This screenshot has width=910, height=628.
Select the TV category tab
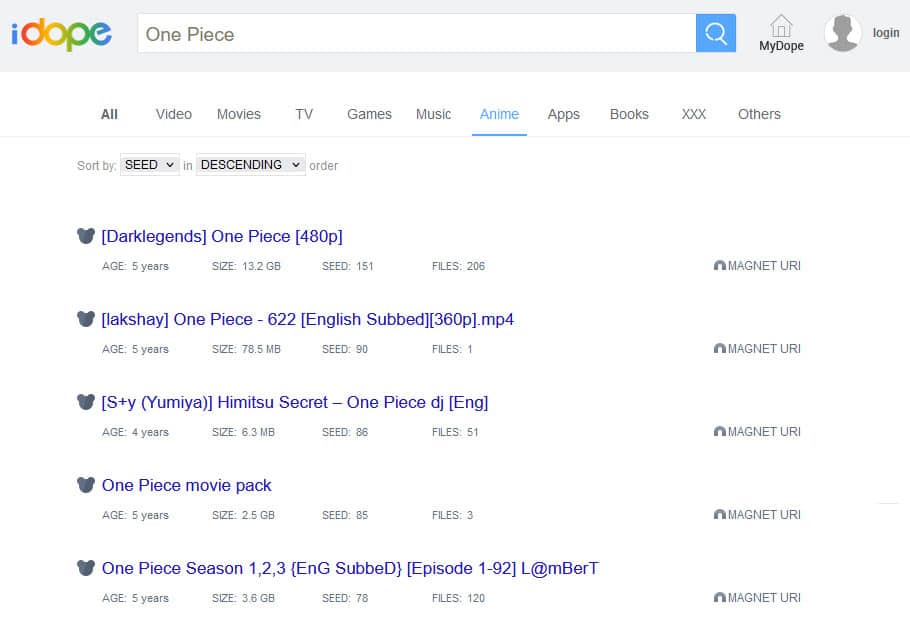(x=304, y=114)
